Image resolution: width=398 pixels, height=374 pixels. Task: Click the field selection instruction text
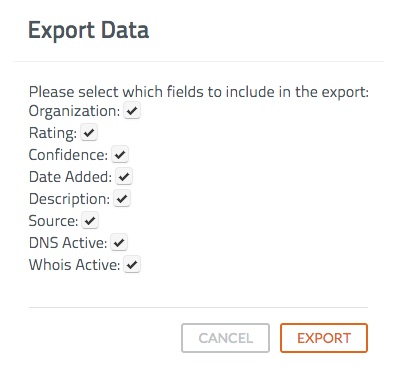199,92
